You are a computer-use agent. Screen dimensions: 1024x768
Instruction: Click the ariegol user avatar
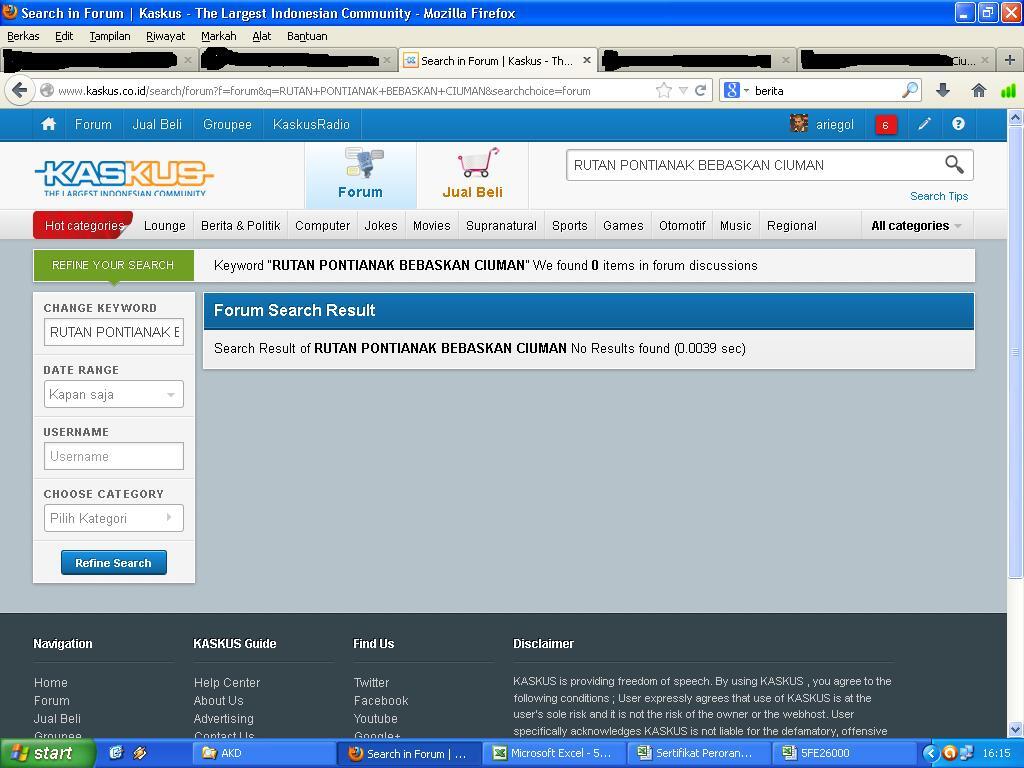click(798, 123)
